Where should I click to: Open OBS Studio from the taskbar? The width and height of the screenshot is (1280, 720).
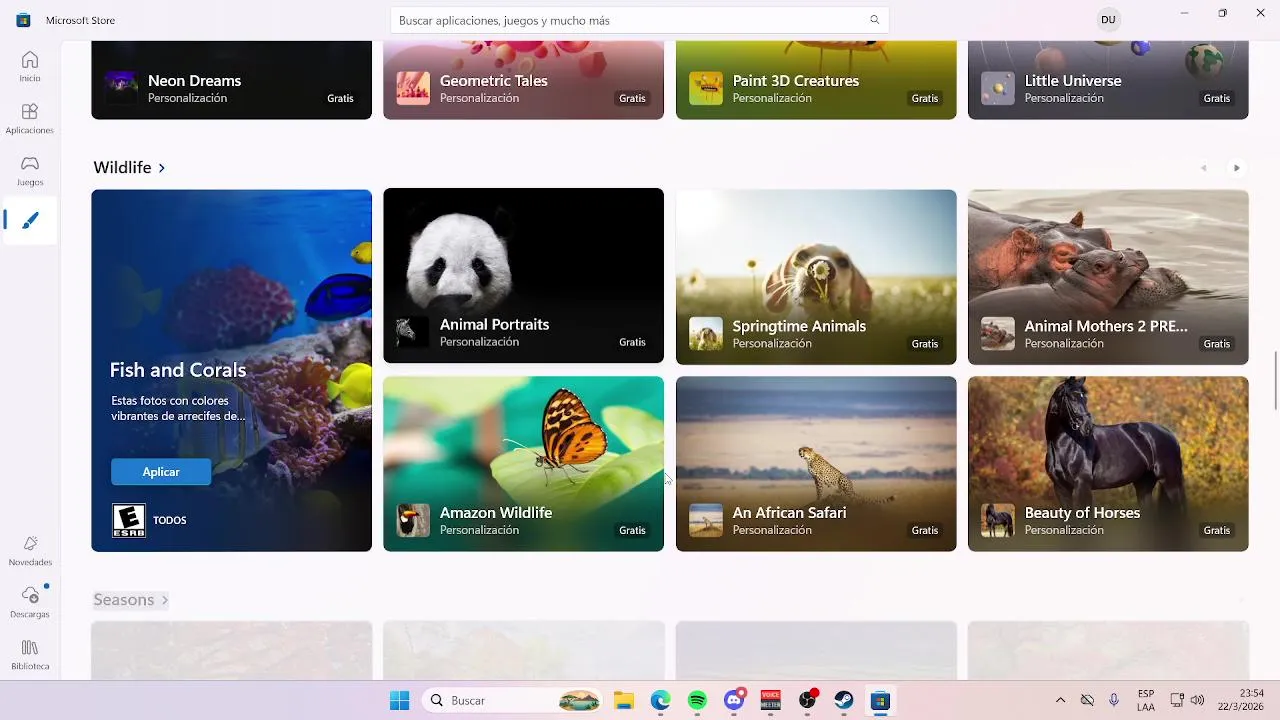pyautogui.click(x=808, y=700)
